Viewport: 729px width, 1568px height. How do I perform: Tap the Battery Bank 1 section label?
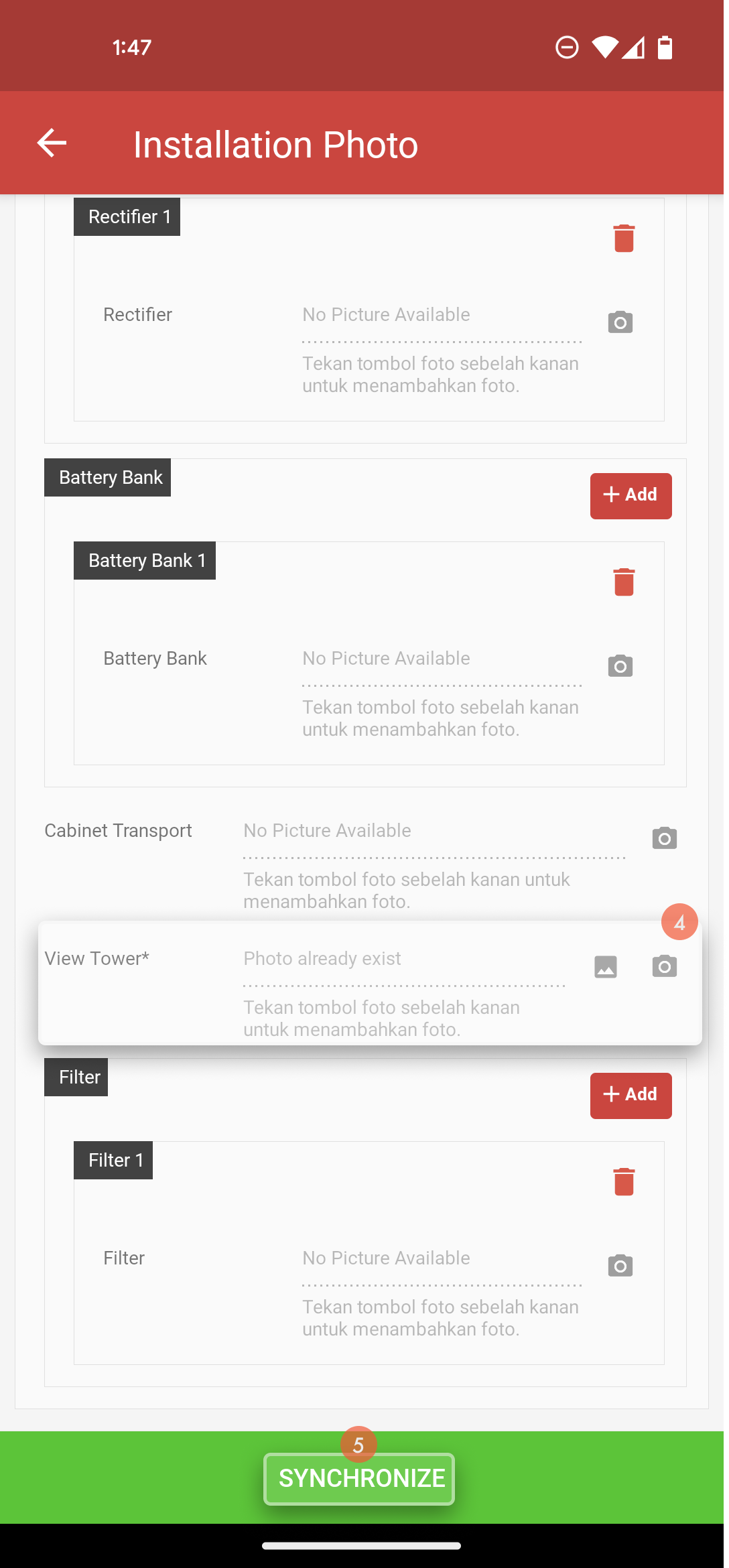pyautogui.click(x=145, y=560)
